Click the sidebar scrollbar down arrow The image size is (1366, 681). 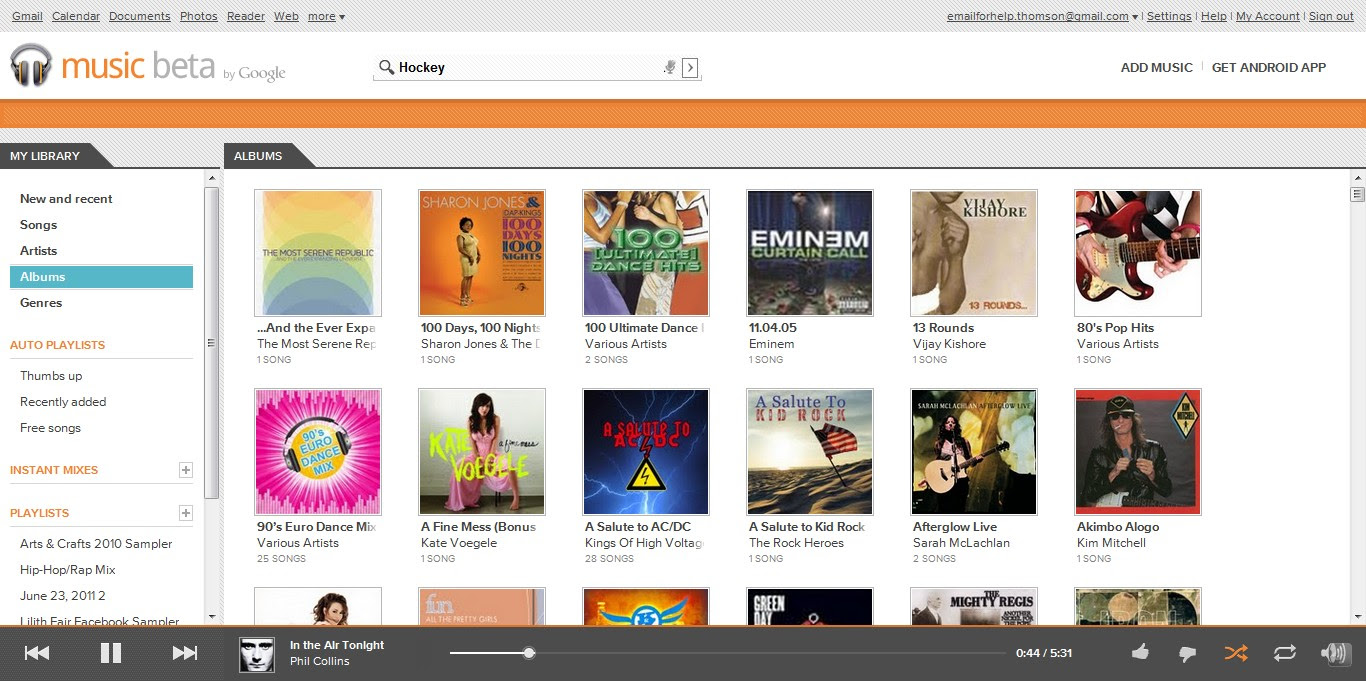point(211,617)
